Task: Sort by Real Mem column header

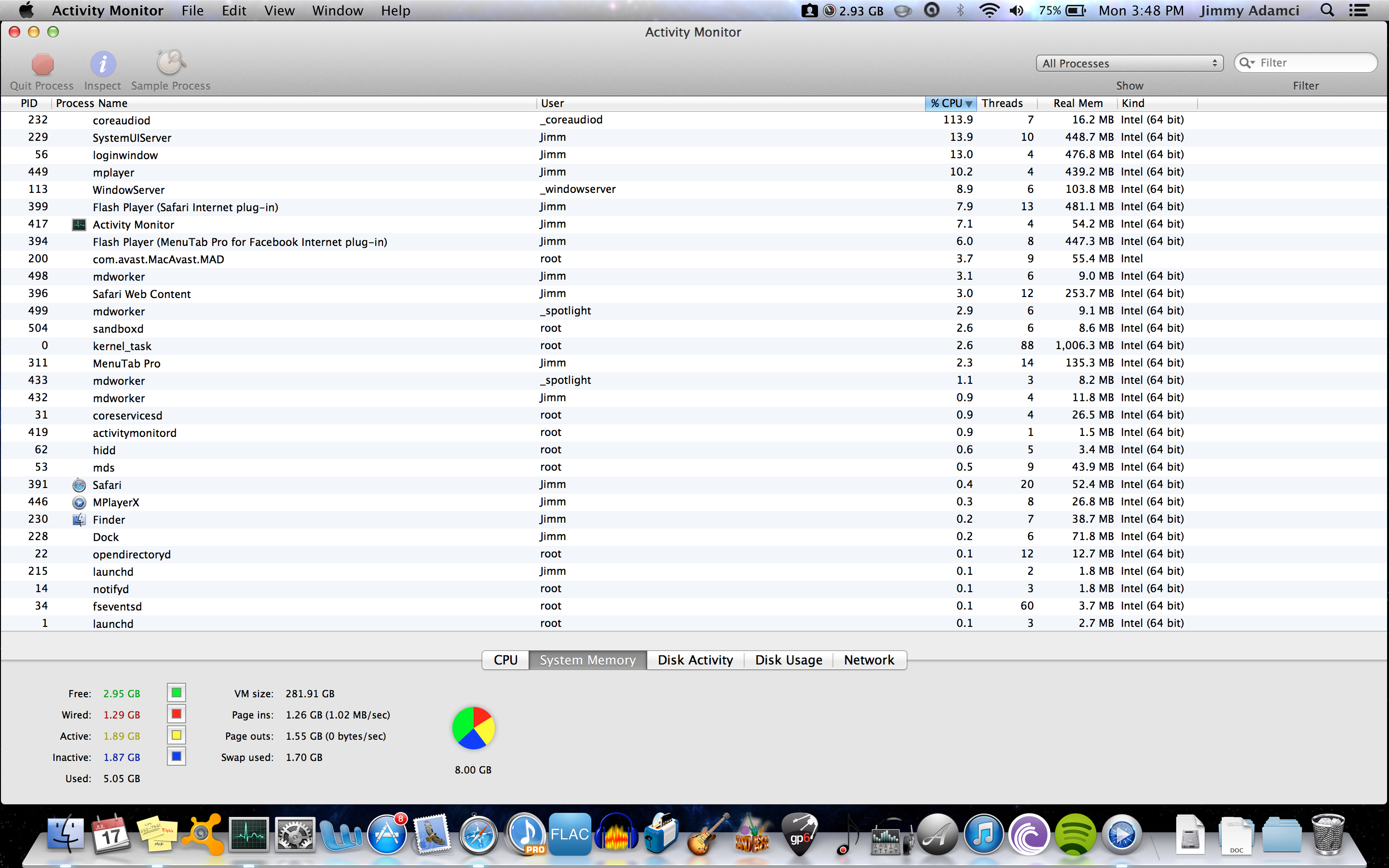Action: tap(1077, 103)
